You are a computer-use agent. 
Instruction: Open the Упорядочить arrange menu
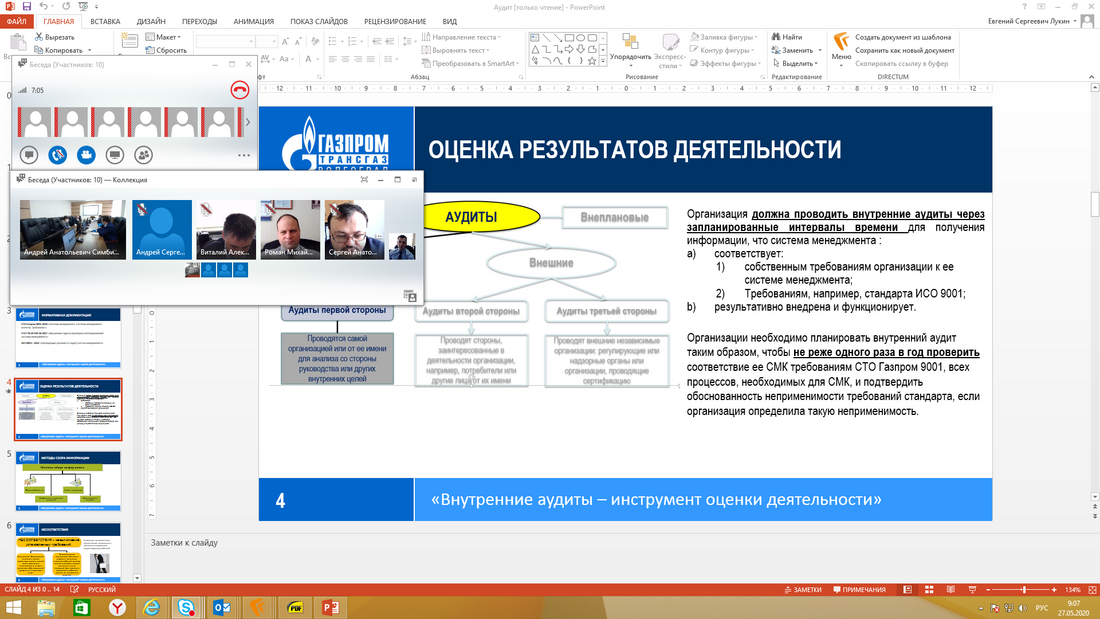point(630,48)
